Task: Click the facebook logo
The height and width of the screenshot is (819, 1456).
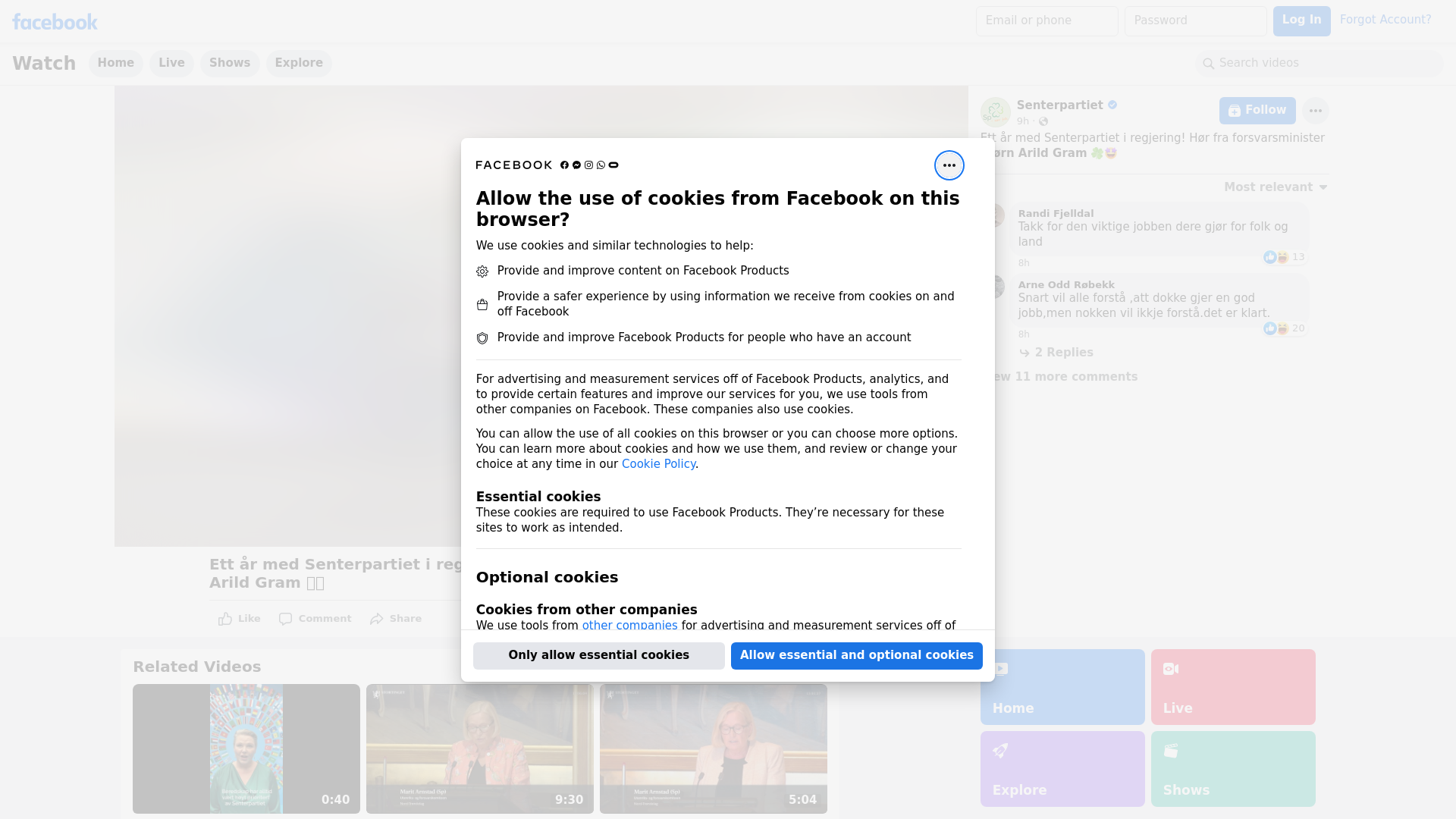Action: coord(55,22)
